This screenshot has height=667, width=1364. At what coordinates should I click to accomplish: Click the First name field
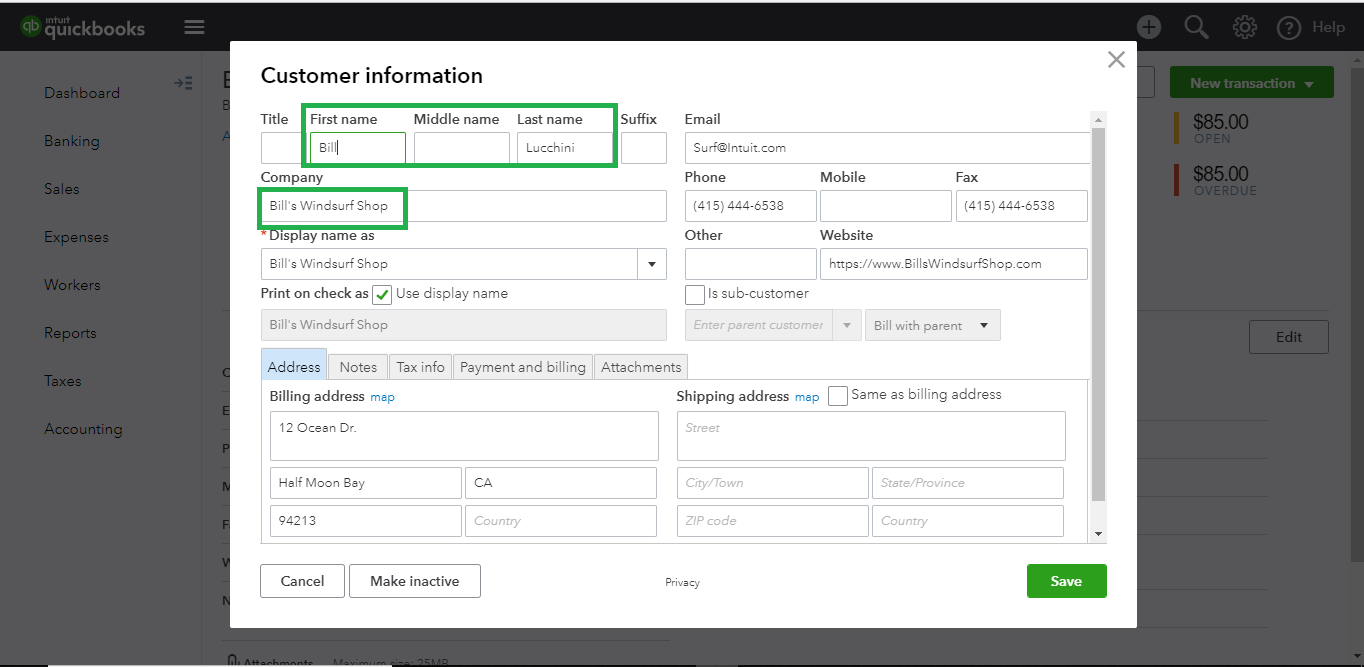click(358, 148)
